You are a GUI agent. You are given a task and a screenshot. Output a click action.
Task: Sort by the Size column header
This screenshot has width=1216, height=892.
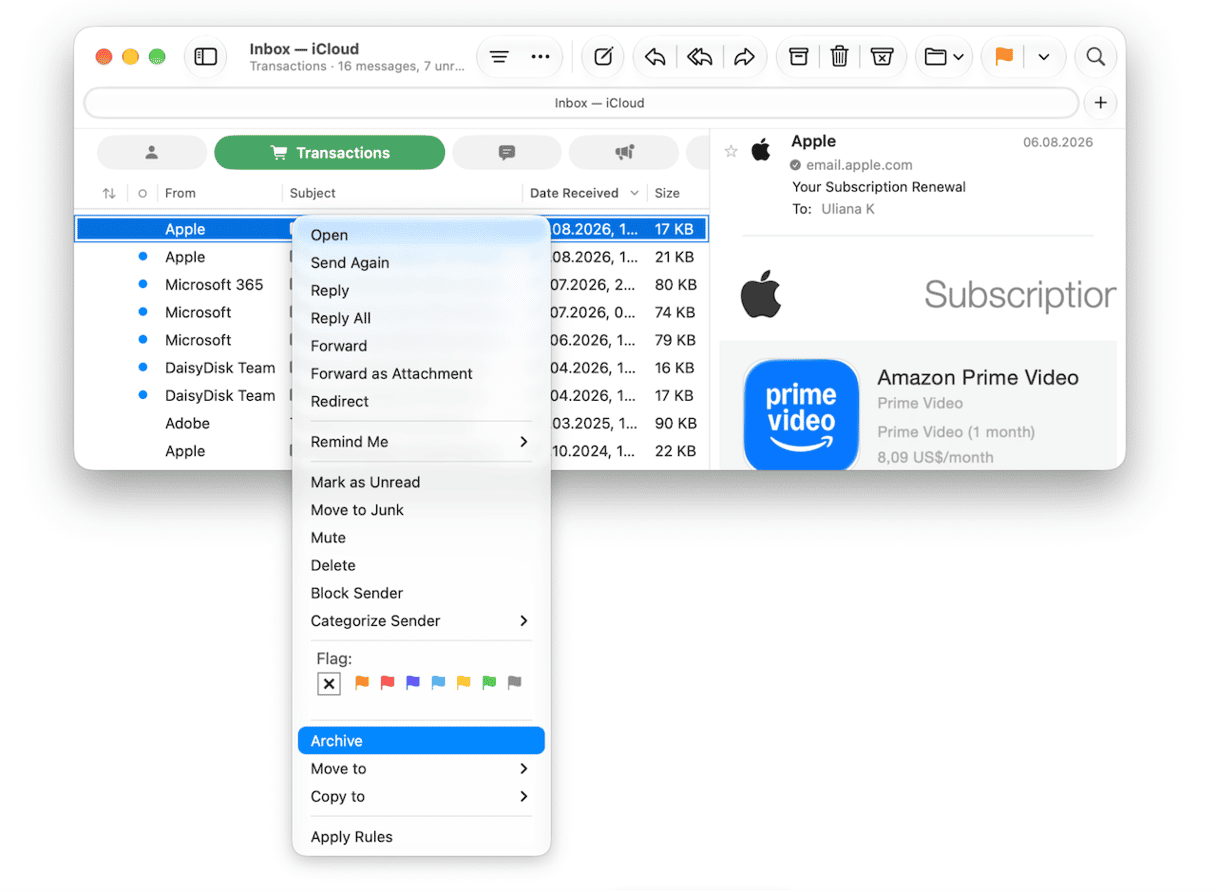(667, 193)
